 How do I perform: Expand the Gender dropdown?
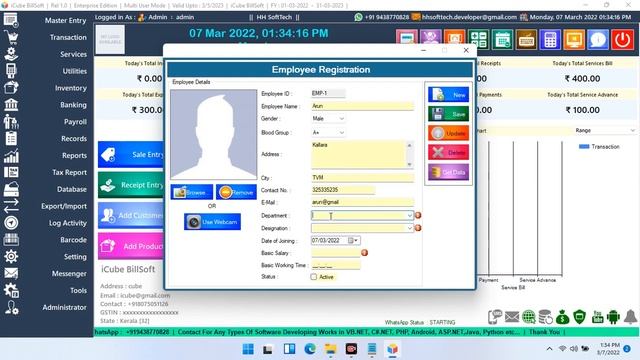pos(342,119)
